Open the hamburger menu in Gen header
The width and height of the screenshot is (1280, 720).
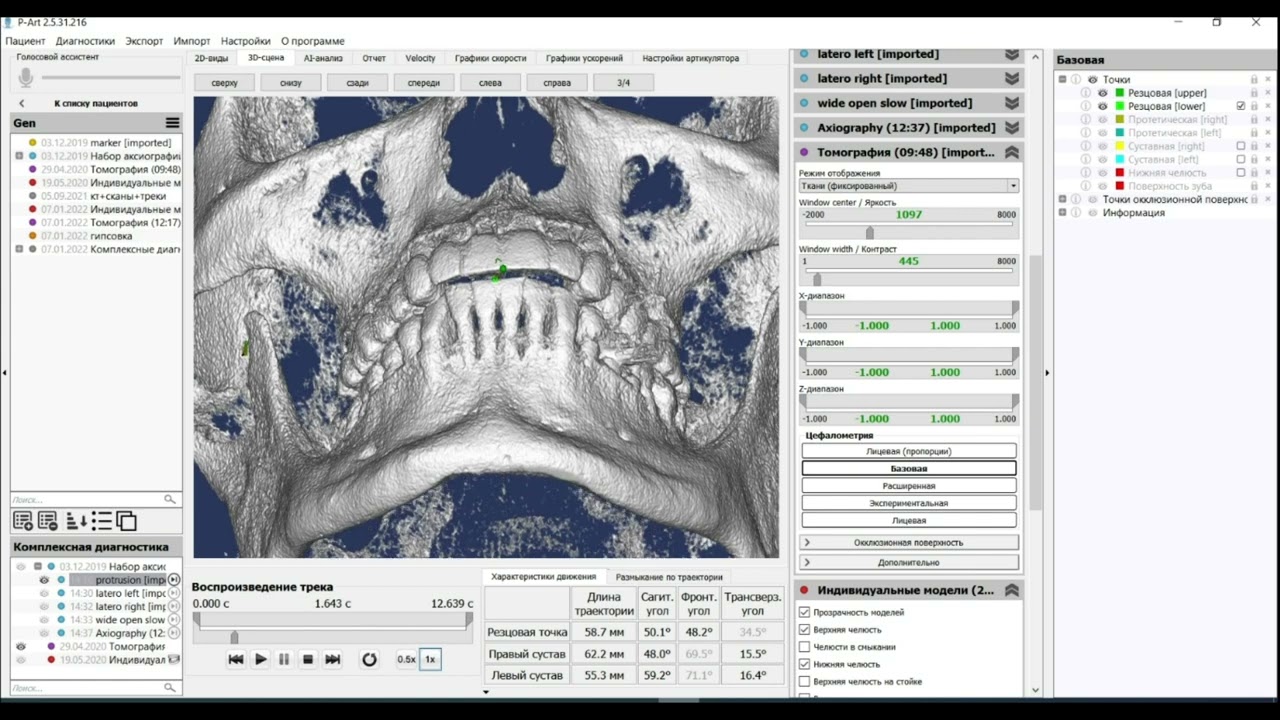172,123
